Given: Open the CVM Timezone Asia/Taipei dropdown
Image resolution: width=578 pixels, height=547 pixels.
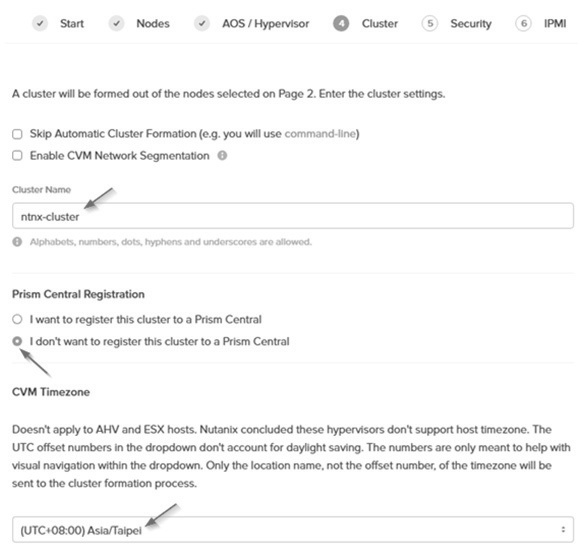Looking at the screenshot, I should pyautogui.click(x=293, y=530).
